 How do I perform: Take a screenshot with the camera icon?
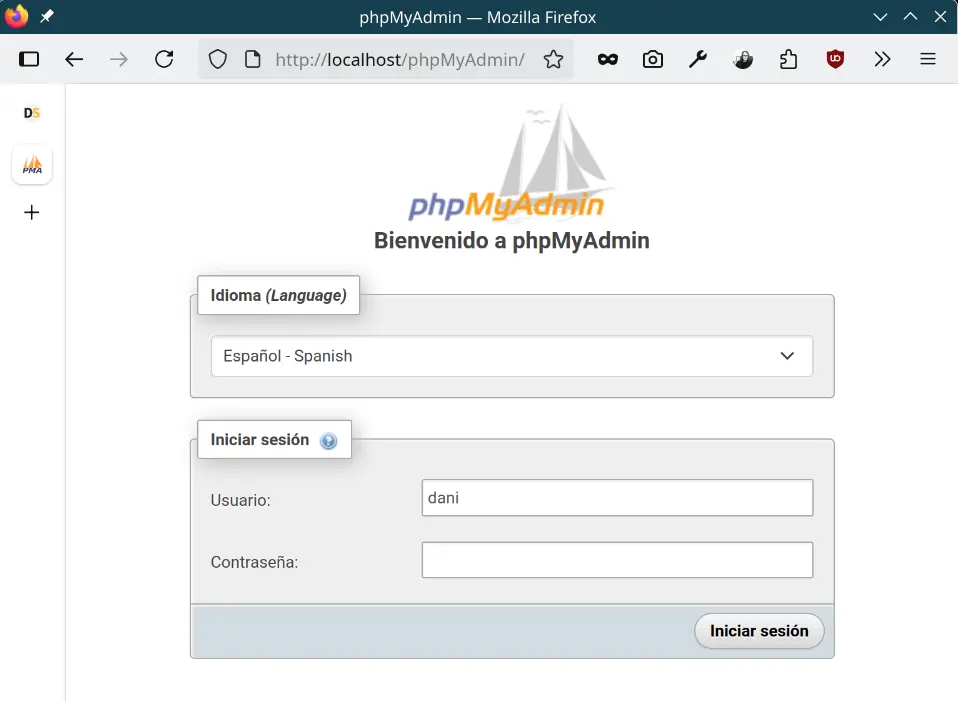coord(653,59)
